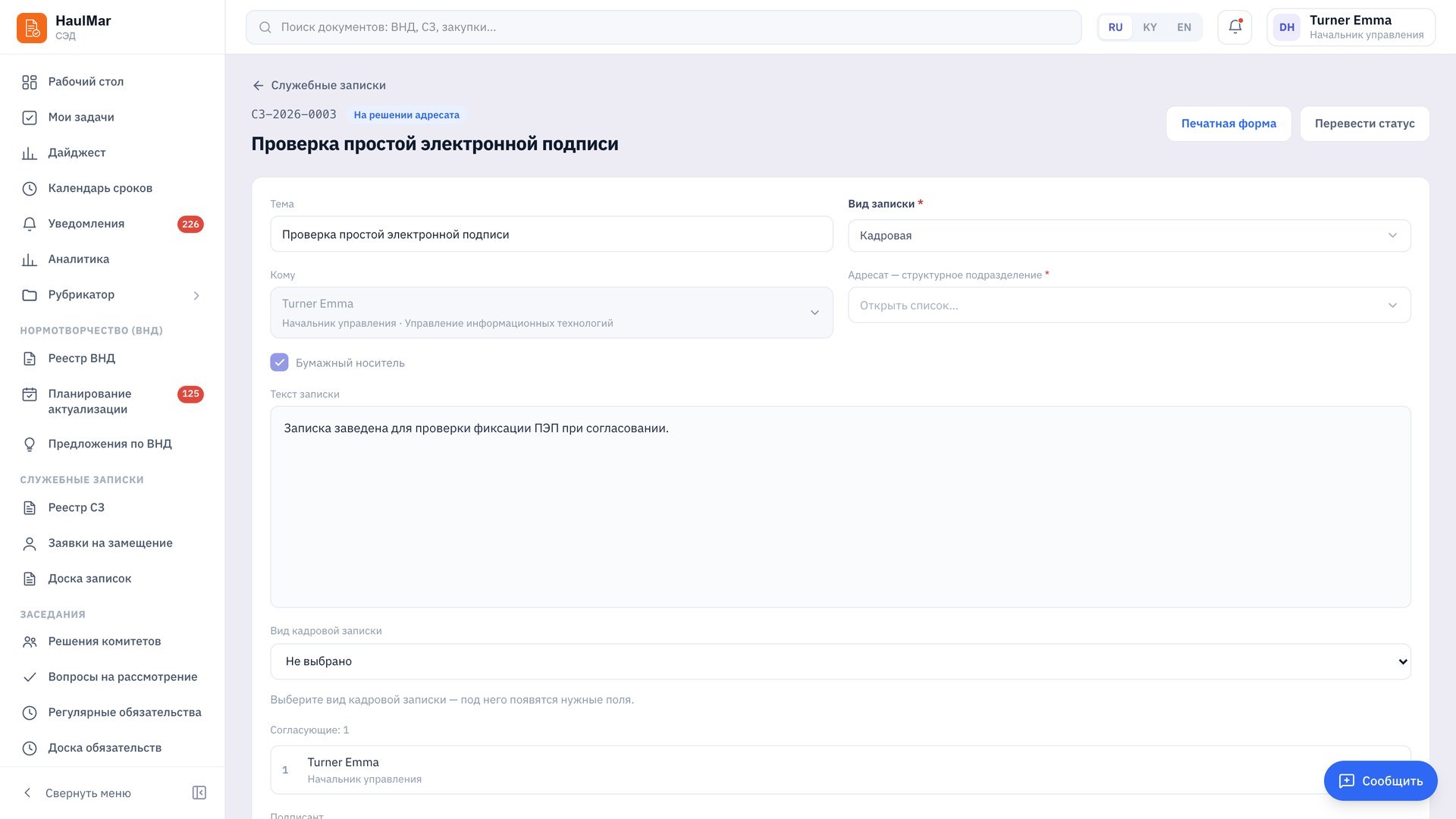Toggle the sidebar panel collapse icon

(x=199, y=793)
